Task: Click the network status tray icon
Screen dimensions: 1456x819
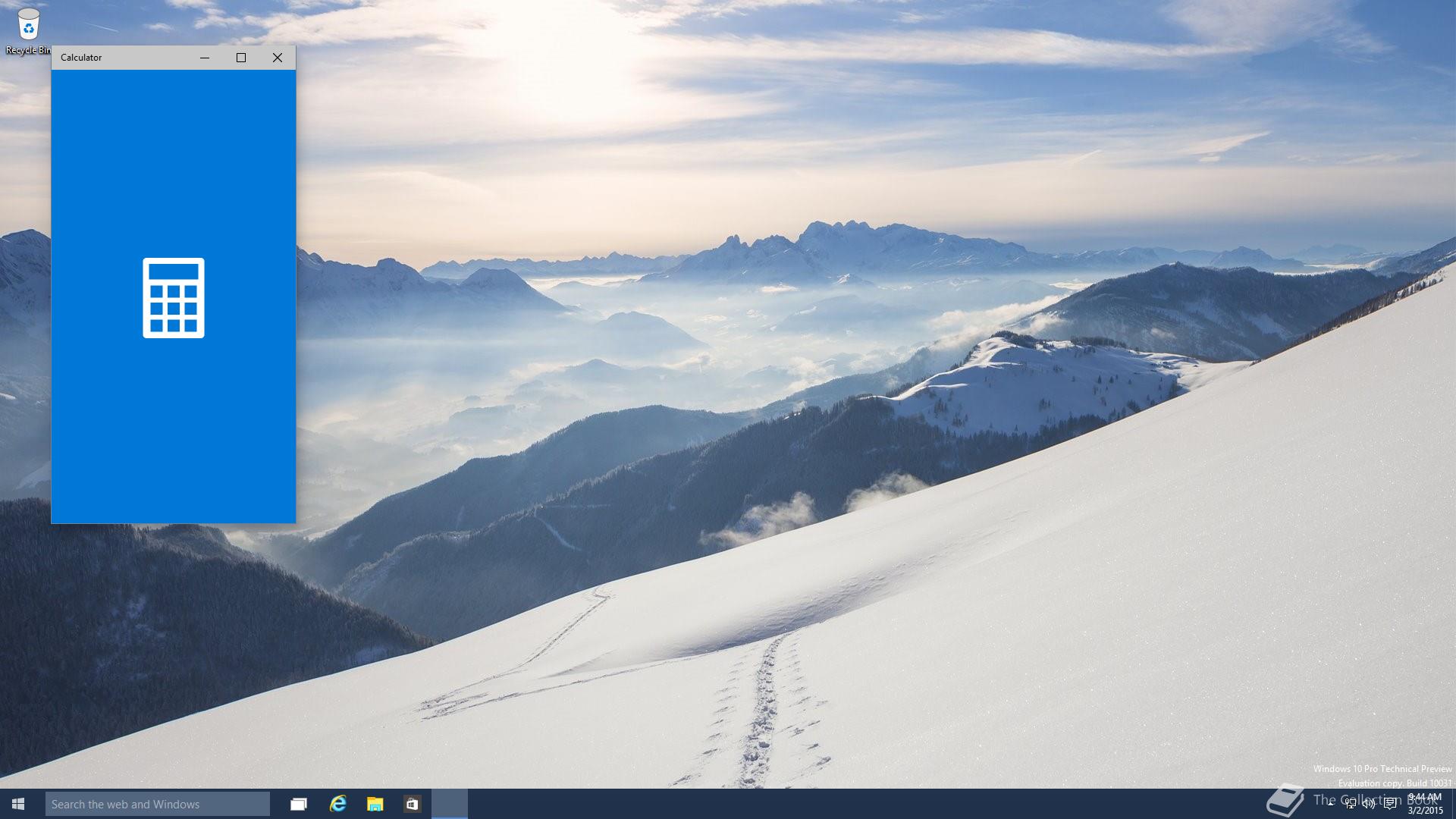Action: click(1351, 804)
